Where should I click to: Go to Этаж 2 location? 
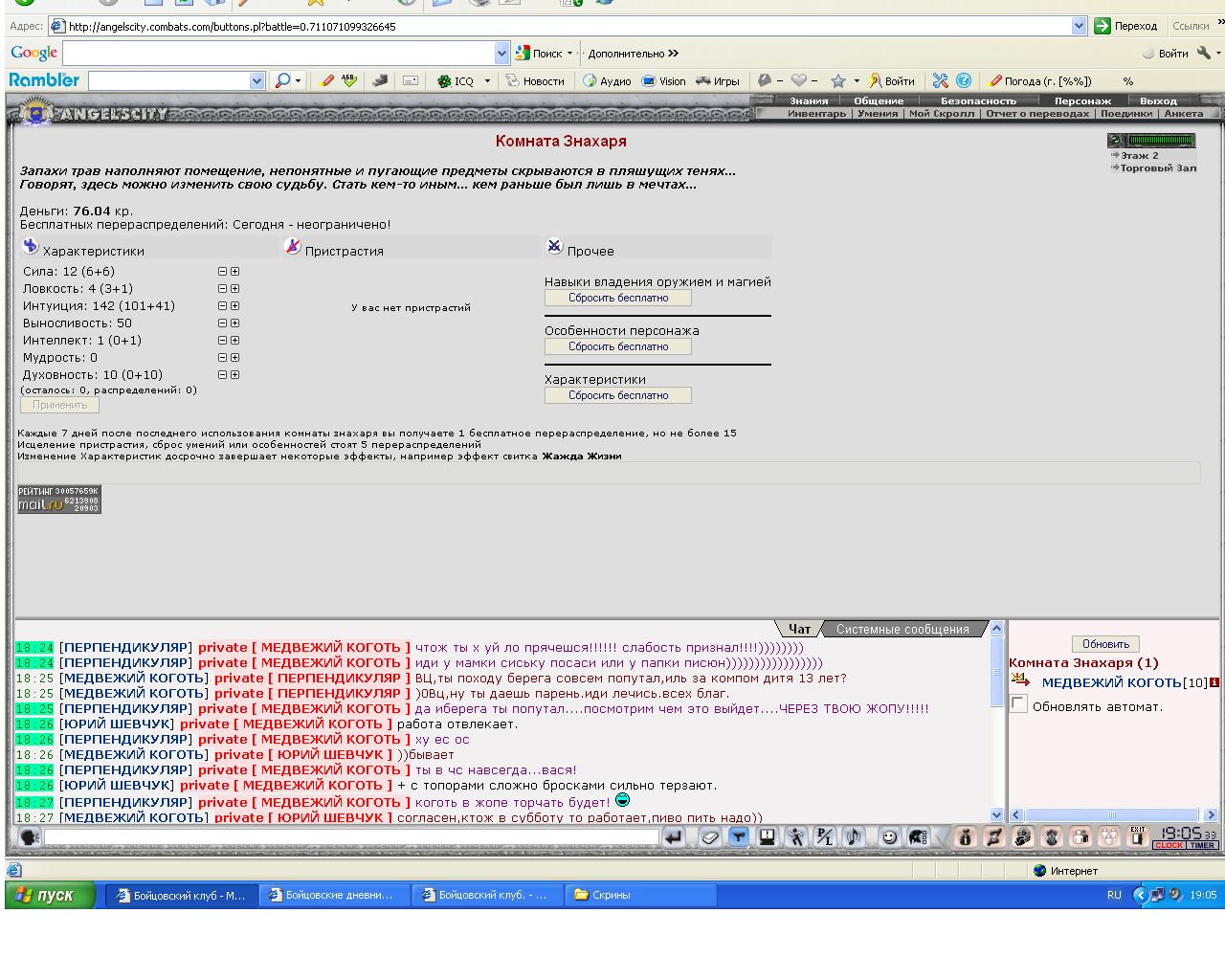(1140, 155)
